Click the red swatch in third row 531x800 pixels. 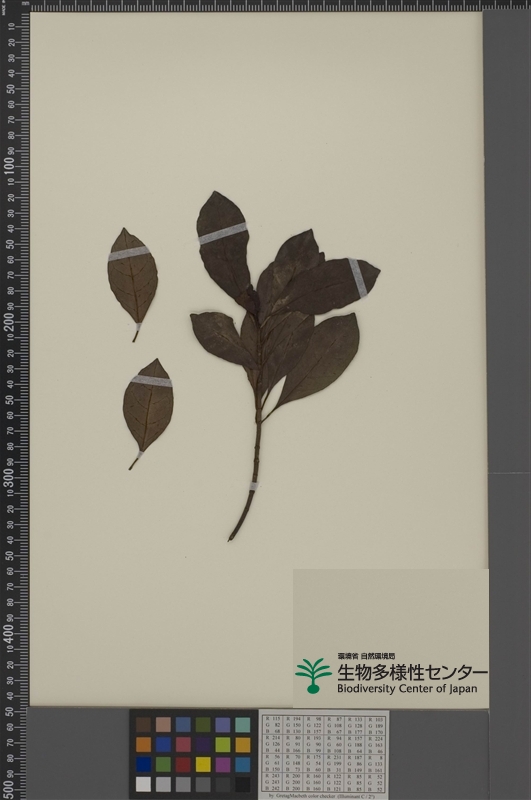point(183,764)
